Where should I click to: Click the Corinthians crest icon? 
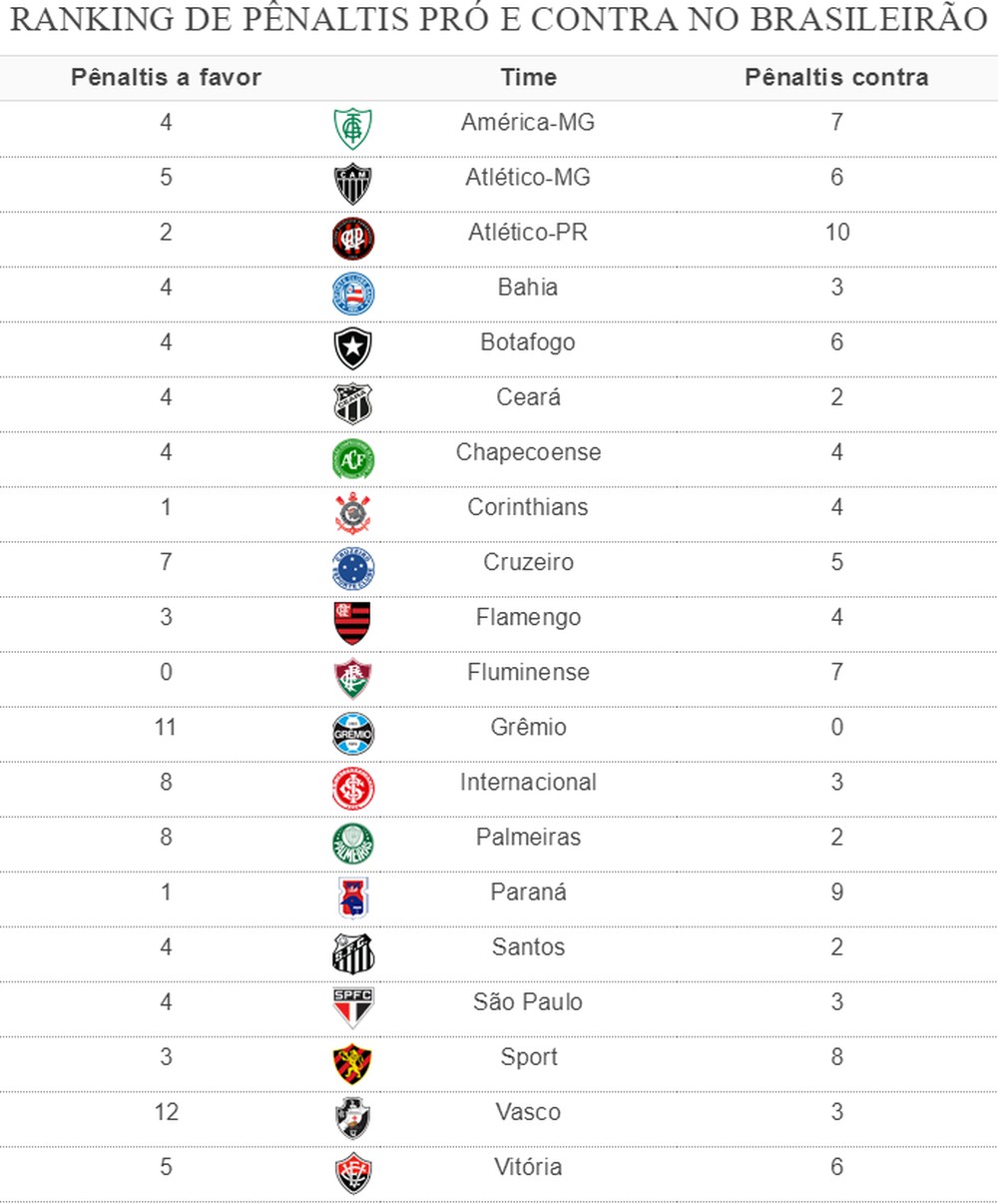click(x=352, y=514)
